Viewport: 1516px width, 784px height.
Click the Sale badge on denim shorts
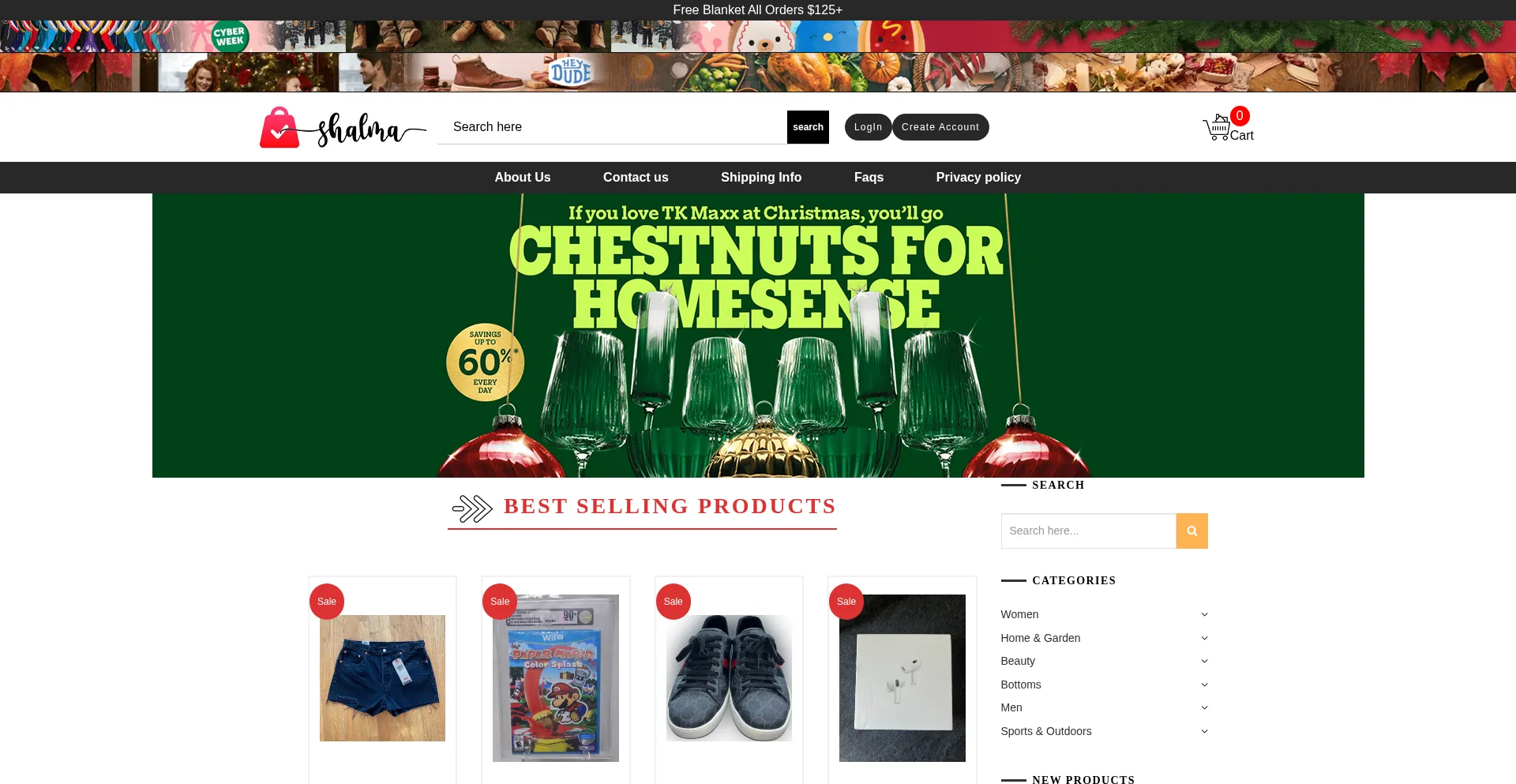click(x=327, y=602)
